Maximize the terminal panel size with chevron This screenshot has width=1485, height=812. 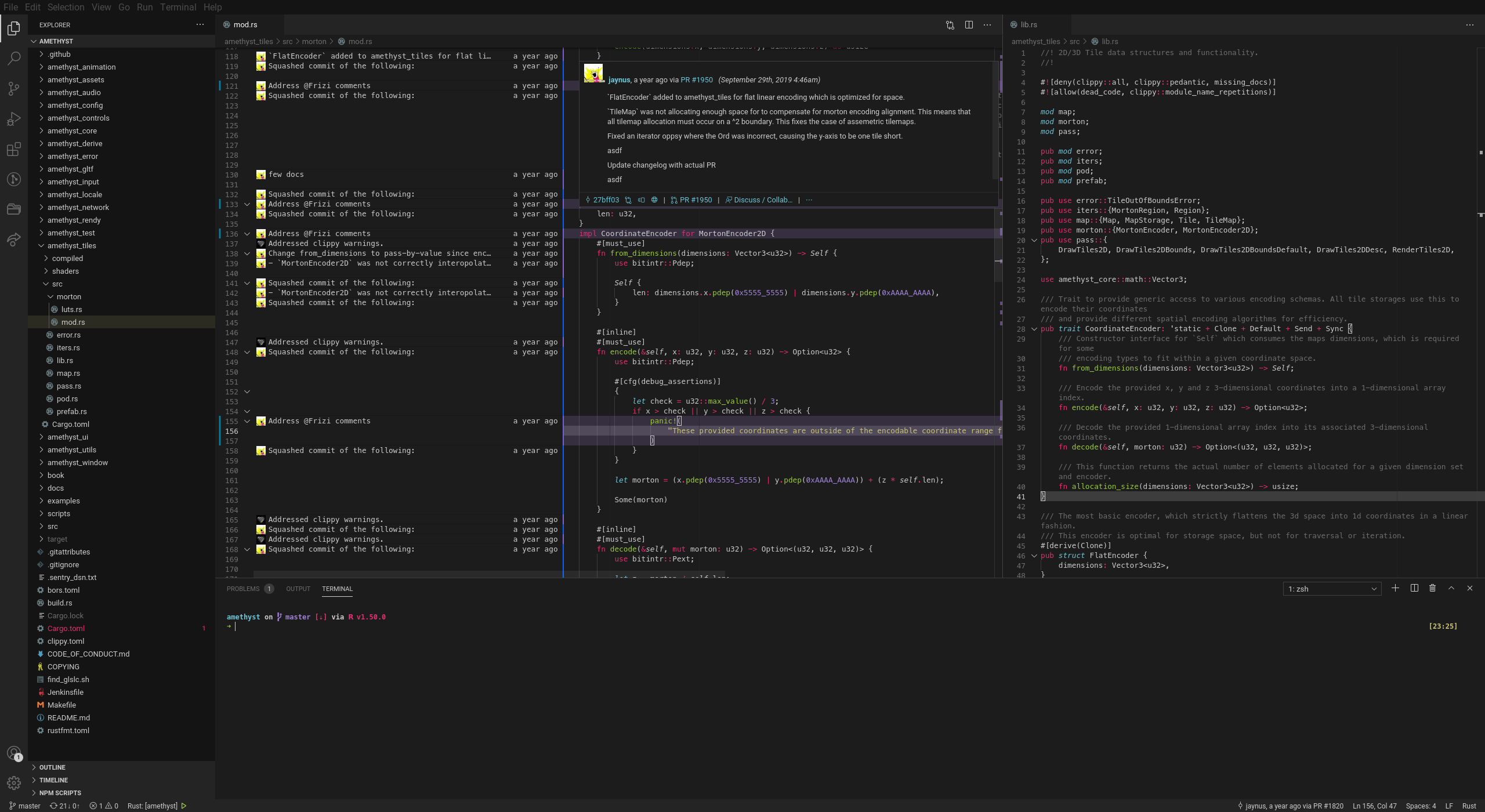point(1451,588)
